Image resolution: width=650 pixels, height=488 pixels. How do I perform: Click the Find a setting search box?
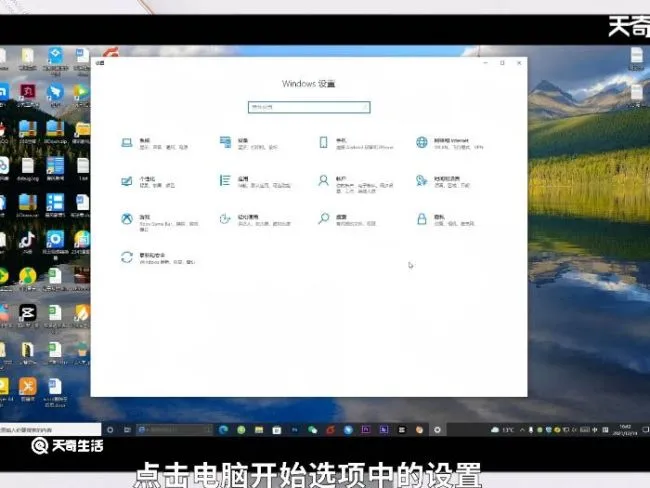(309, 107)
